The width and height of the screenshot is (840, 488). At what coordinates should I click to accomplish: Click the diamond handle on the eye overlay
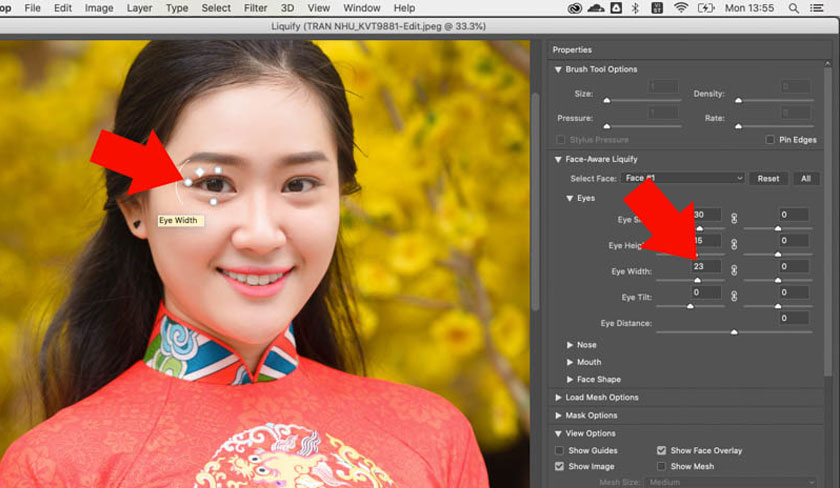tap(200, 171)
